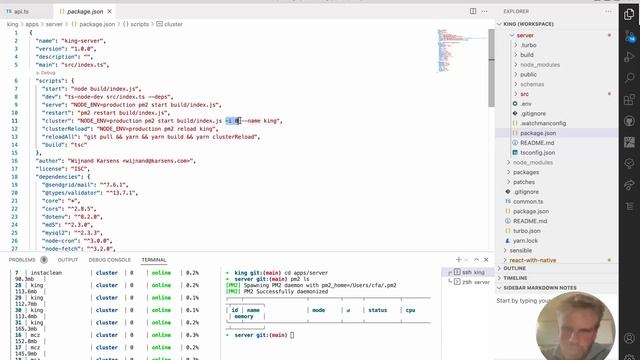Expand the packages folder
640x360 pixels.
point(526,172)
